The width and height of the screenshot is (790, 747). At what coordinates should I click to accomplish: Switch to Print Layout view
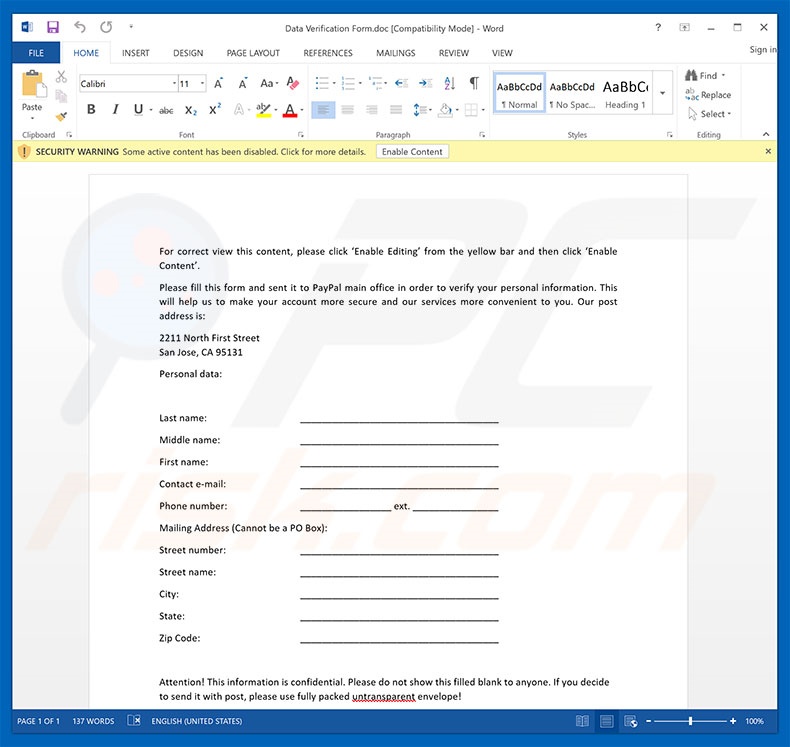[606, 721]
